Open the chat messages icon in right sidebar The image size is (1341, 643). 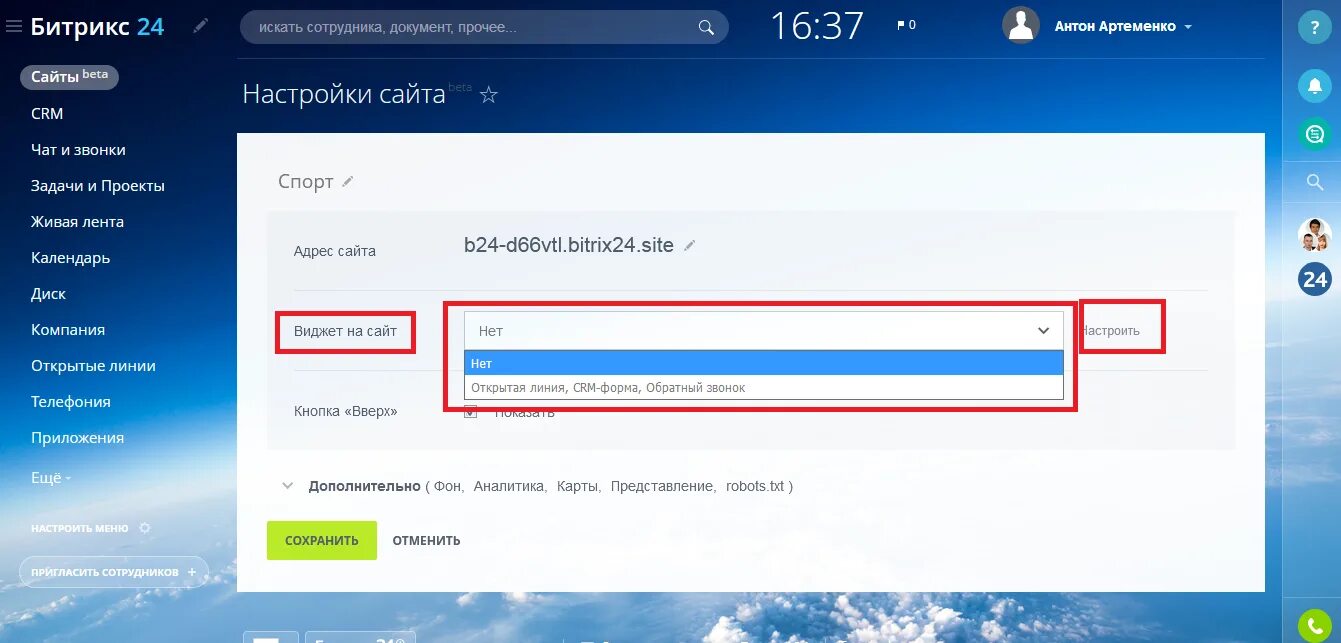1314,134
